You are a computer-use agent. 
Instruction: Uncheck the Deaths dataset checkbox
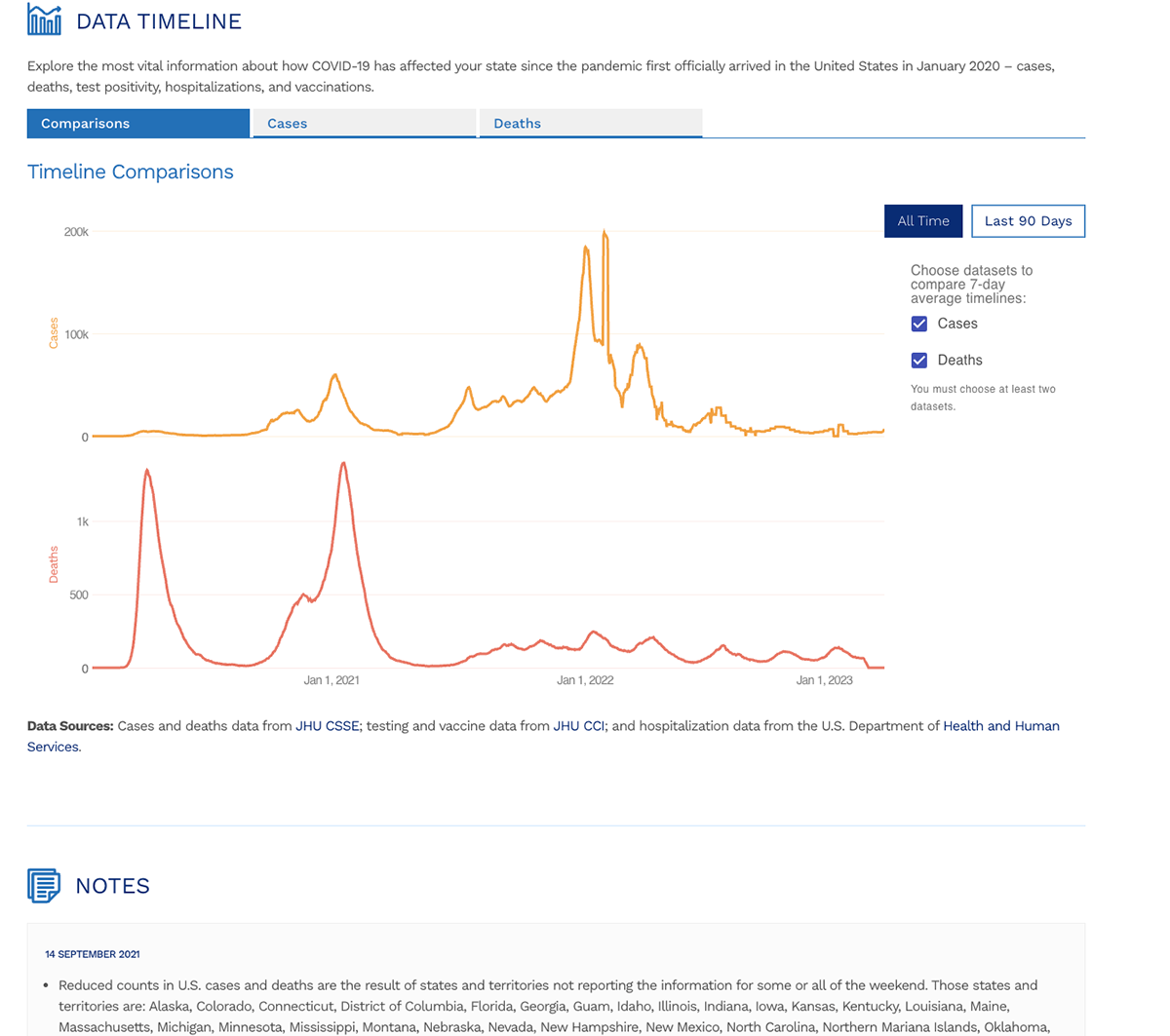918,360
